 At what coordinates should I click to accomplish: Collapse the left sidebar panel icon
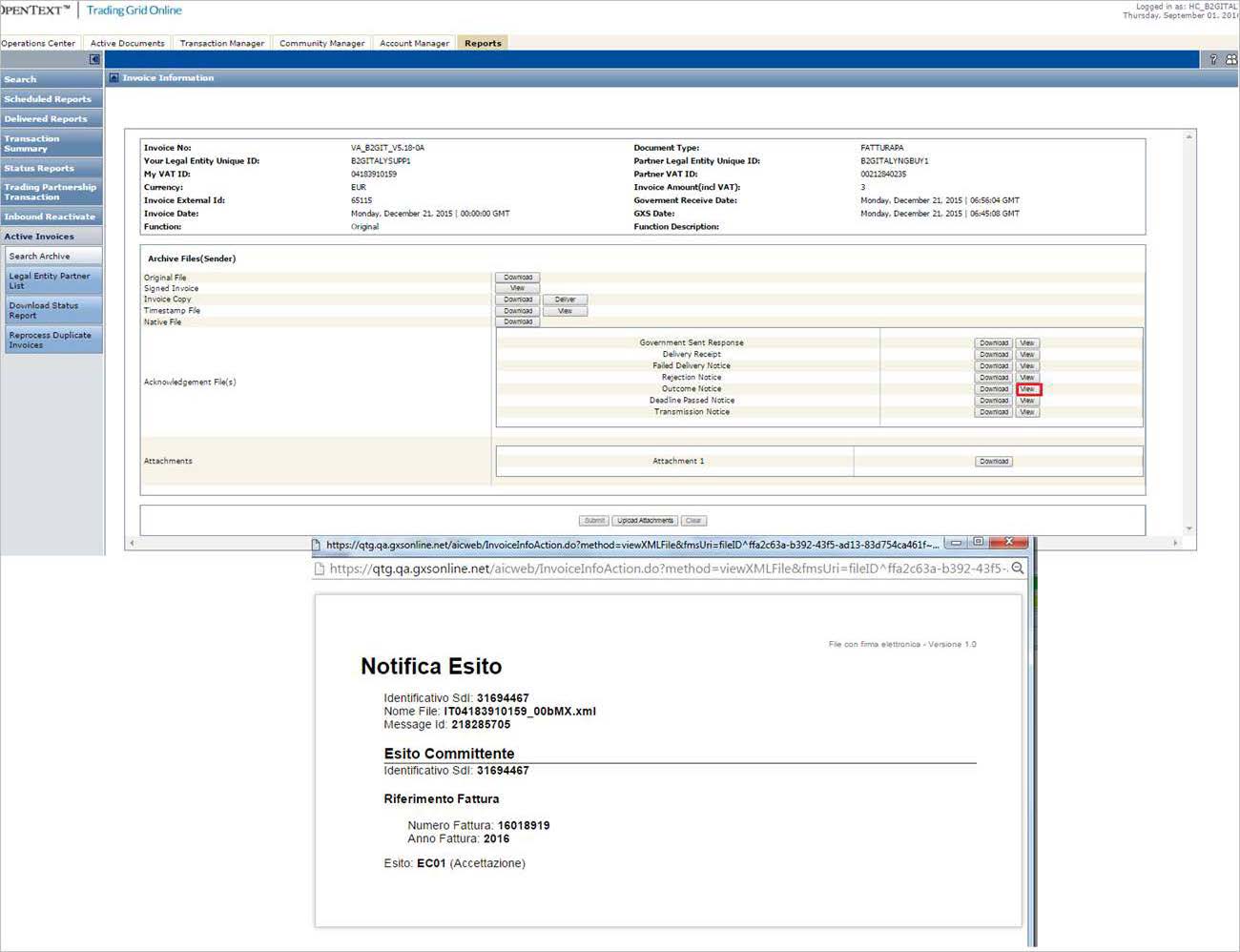click(x=94, y=59)
